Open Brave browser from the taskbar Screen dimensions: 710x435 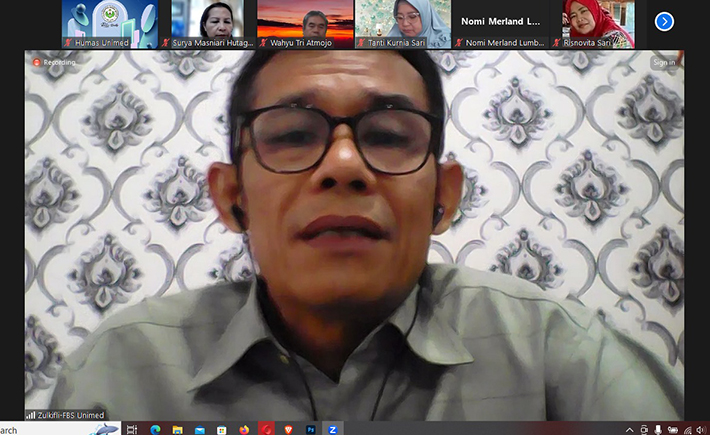tap(288, 429)
